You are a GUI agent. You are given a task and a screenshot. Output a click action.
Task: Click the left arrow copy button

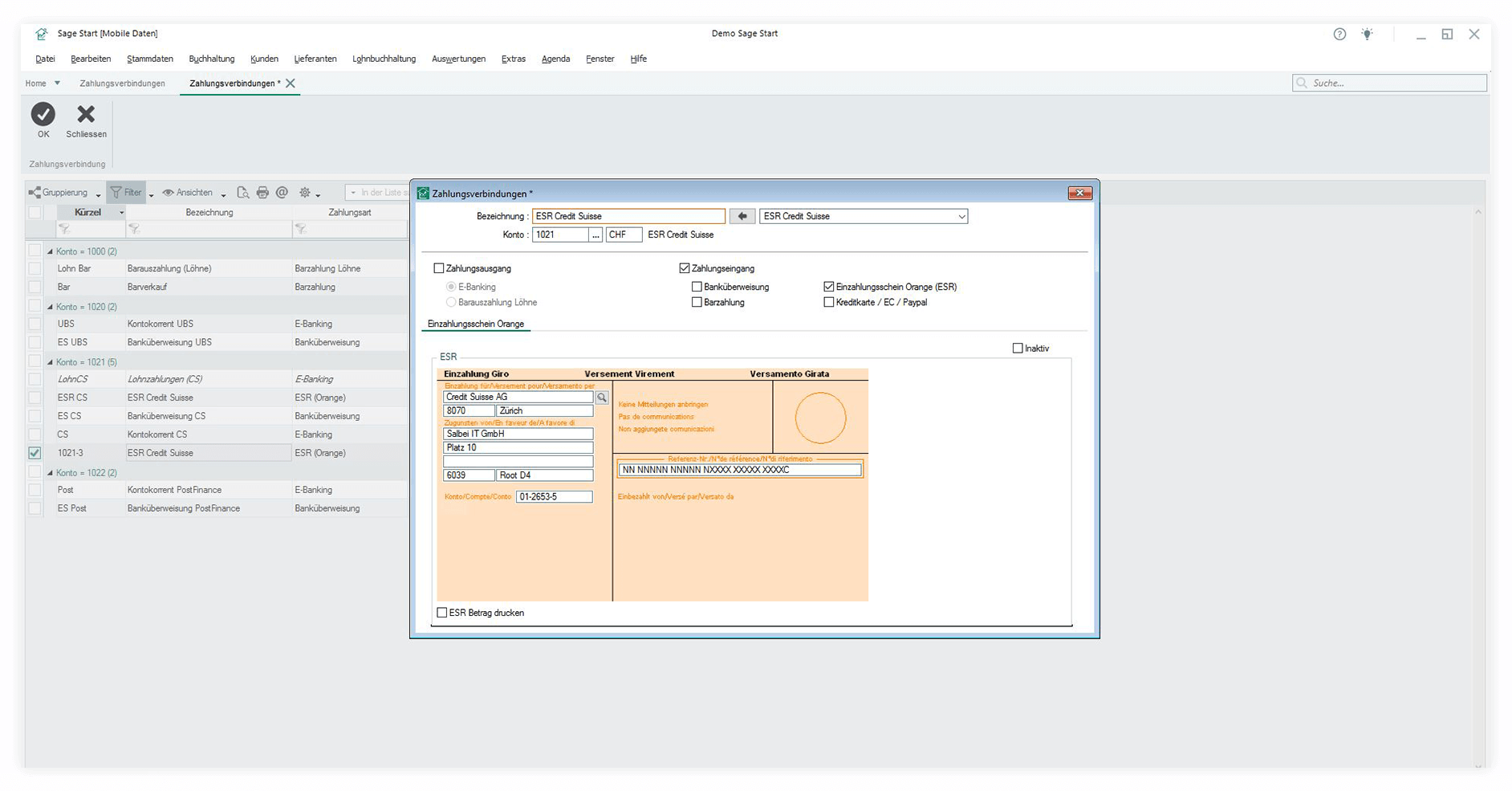click(x=742, y=216)
